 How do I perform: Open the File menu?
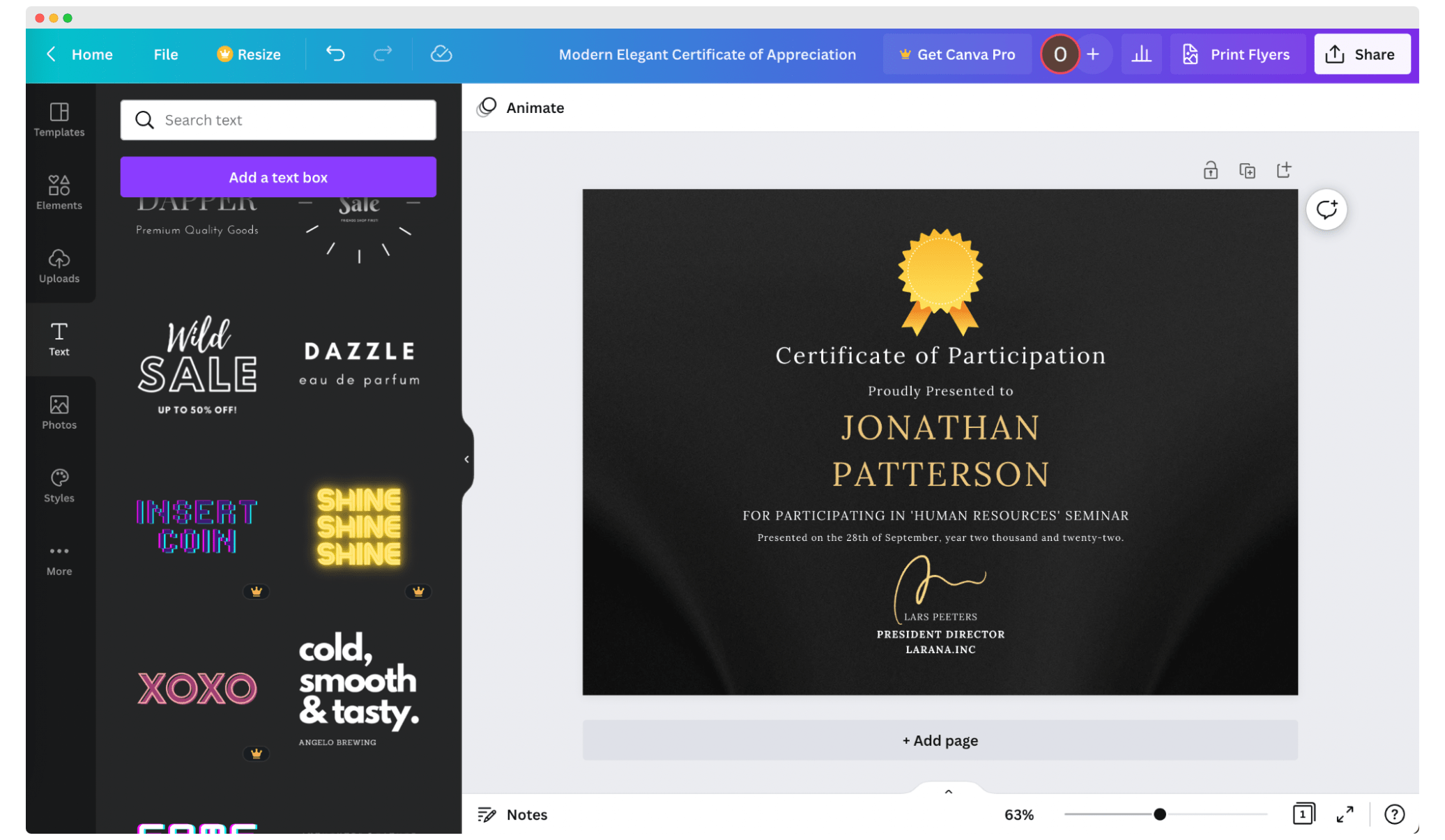pyautogui.click(x=166, y=54)
